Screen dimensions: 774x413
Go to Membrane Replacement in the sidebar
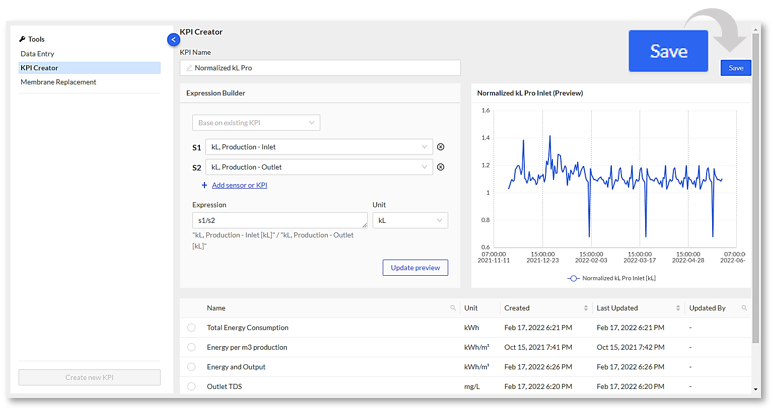58,82
